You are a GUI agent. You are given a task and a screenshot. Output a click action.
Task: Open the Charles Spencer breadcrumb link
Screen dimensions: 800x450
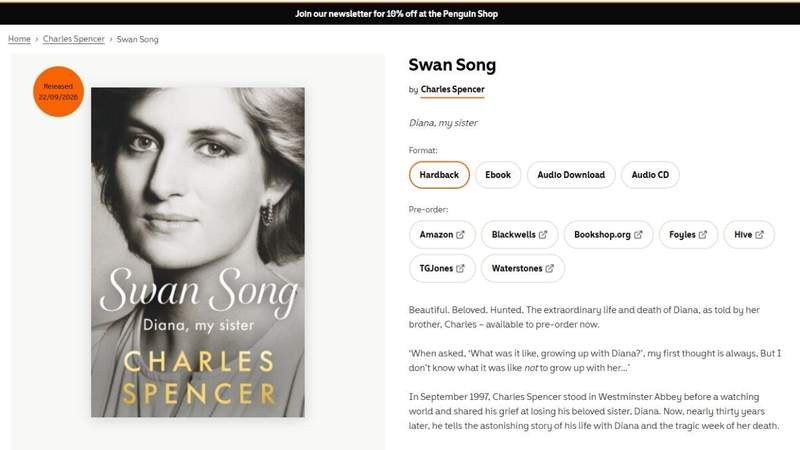click(x=73, y=39)
